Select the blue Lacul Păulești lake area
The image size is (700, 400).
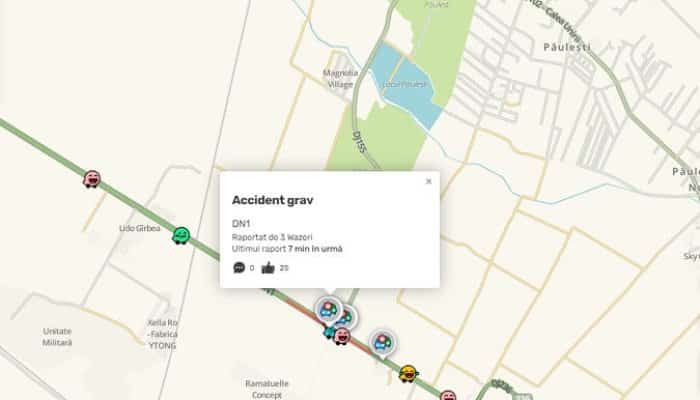(x=406, y=85)
